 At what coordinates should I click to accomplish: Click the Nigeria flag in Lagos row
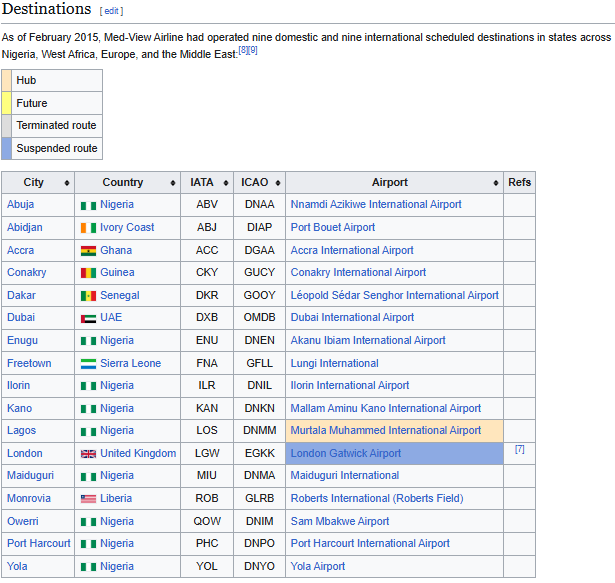click(x=88, y=432)
